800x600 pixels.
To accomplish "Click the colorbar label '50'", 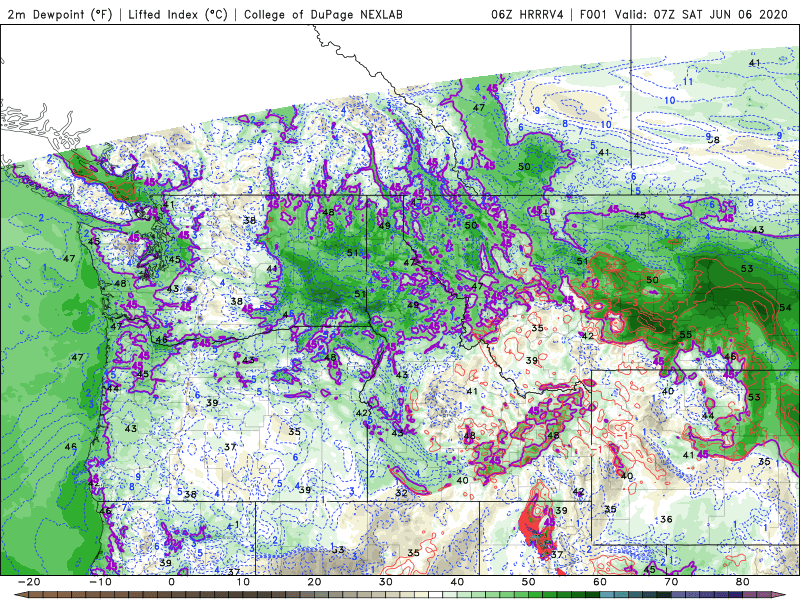I will [x=529, y=582].
